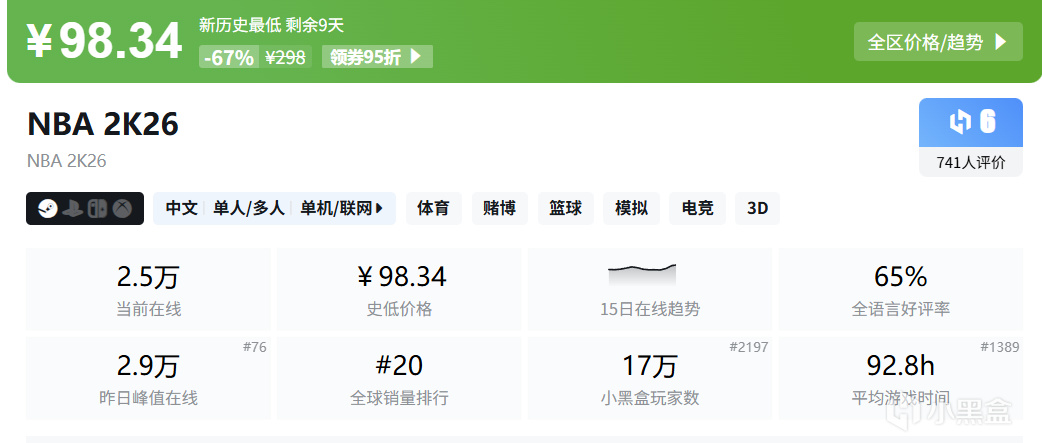Click the #1389 rank label
This screenshot has width=1042, height=443.
click(999, 347)
